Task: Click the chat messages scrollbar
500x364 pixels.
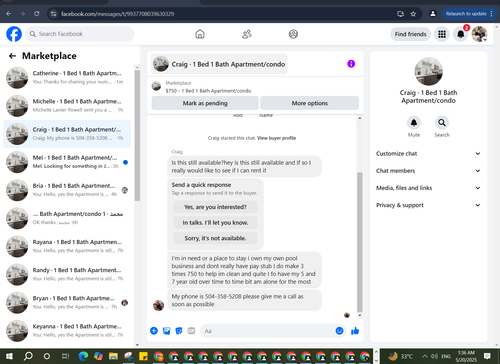Action: click(x=360, y=242)
